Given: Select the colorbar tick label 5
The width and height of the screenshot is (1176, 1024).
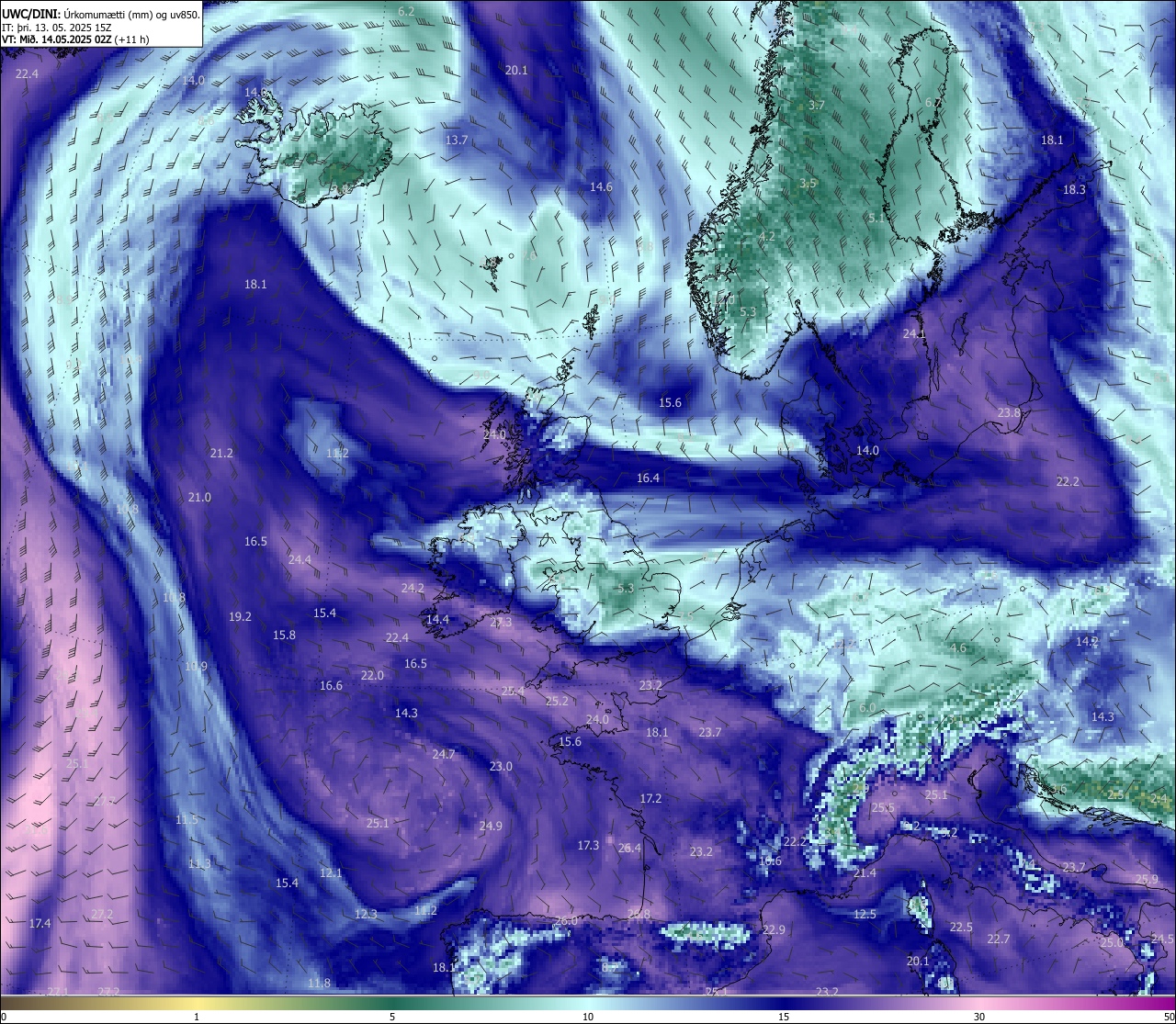Looking at the screenshot, I should tap(392, 1017).
